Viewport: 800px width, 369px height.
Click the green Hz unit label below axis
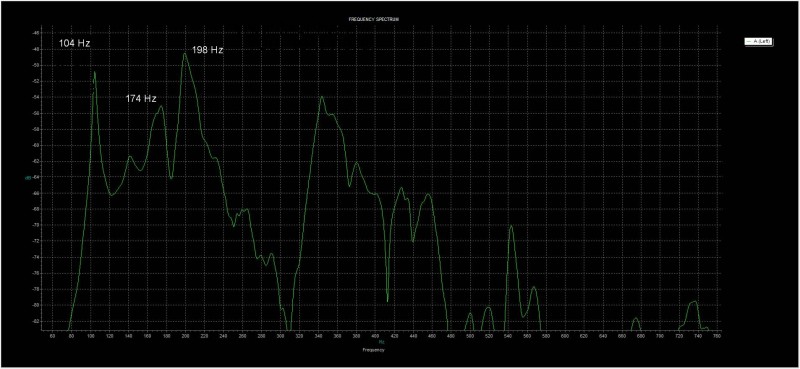(381, 343)
